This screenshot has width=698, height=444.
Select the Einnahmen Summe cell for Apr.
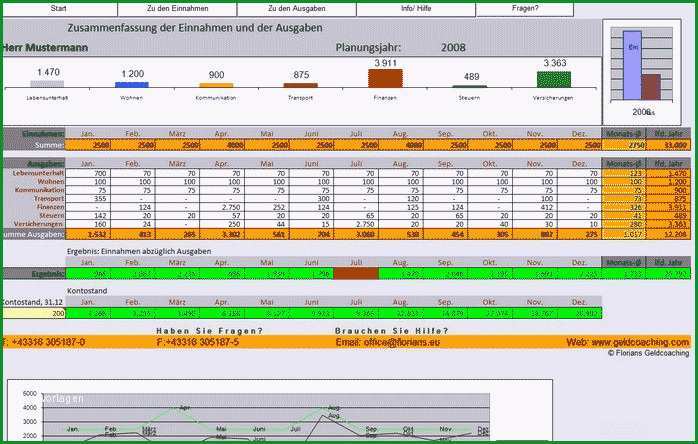[x=223, y=145]
